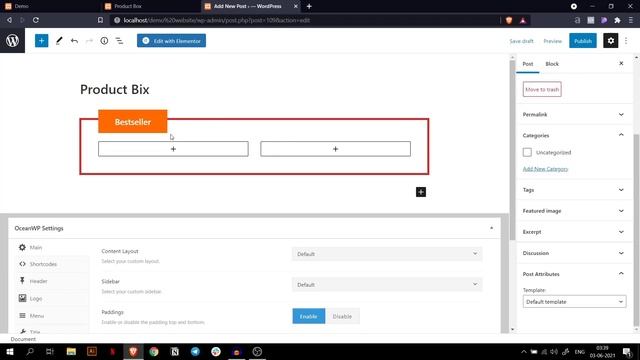Open the Windows Start menu
The width and height of the screenshot is (640, 360).
click(10, 351)
